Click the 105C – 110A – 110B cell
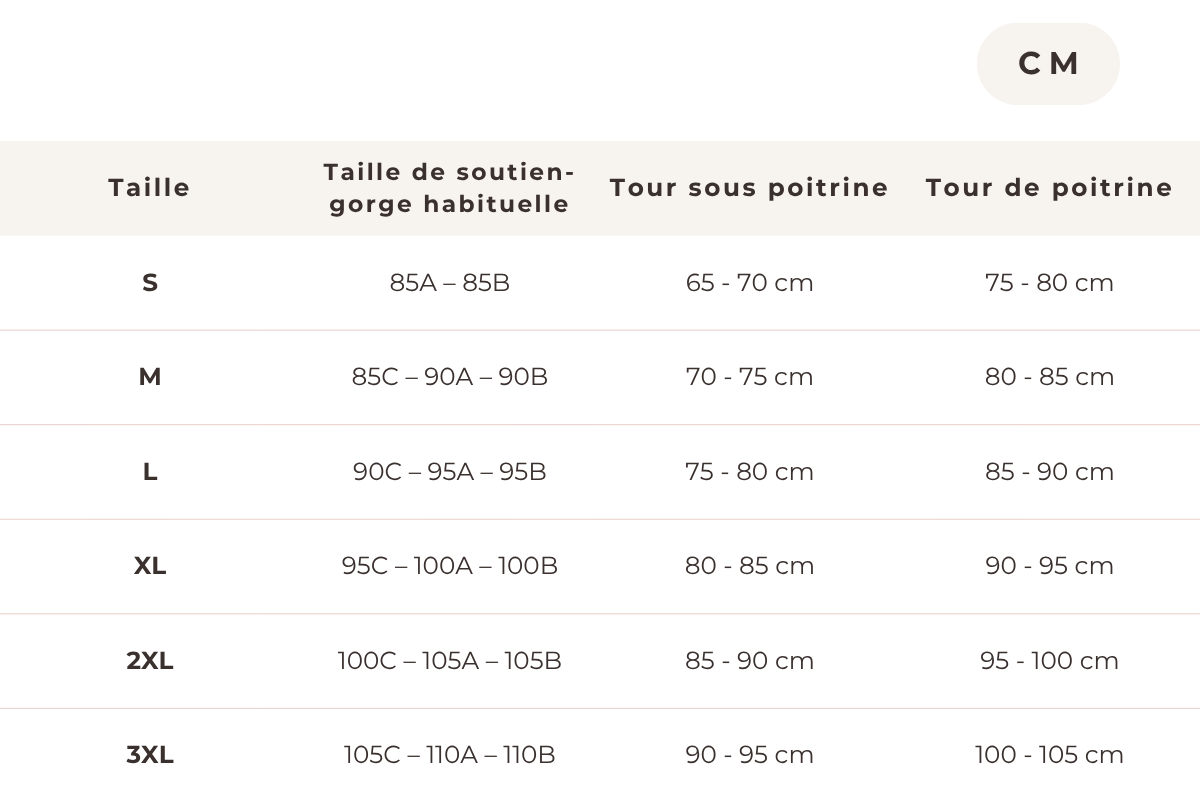 [450, 755]
